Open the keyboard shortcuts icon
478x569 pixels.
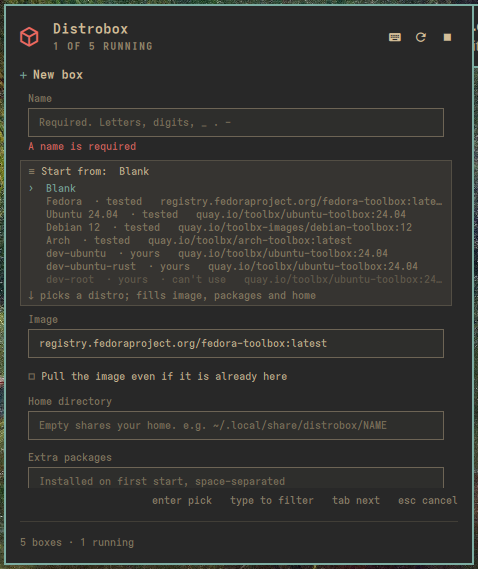(x=395, y=37)
